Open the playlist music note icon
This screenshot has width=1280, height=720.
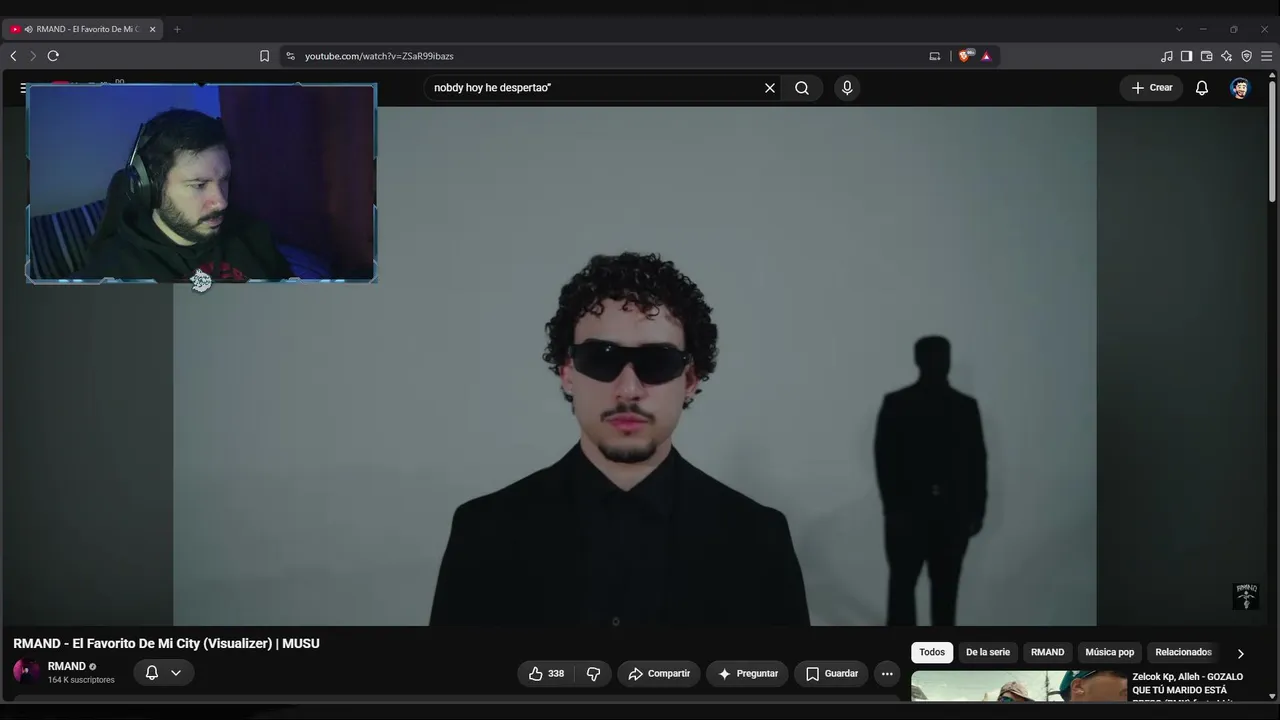tap(1166, 56)
